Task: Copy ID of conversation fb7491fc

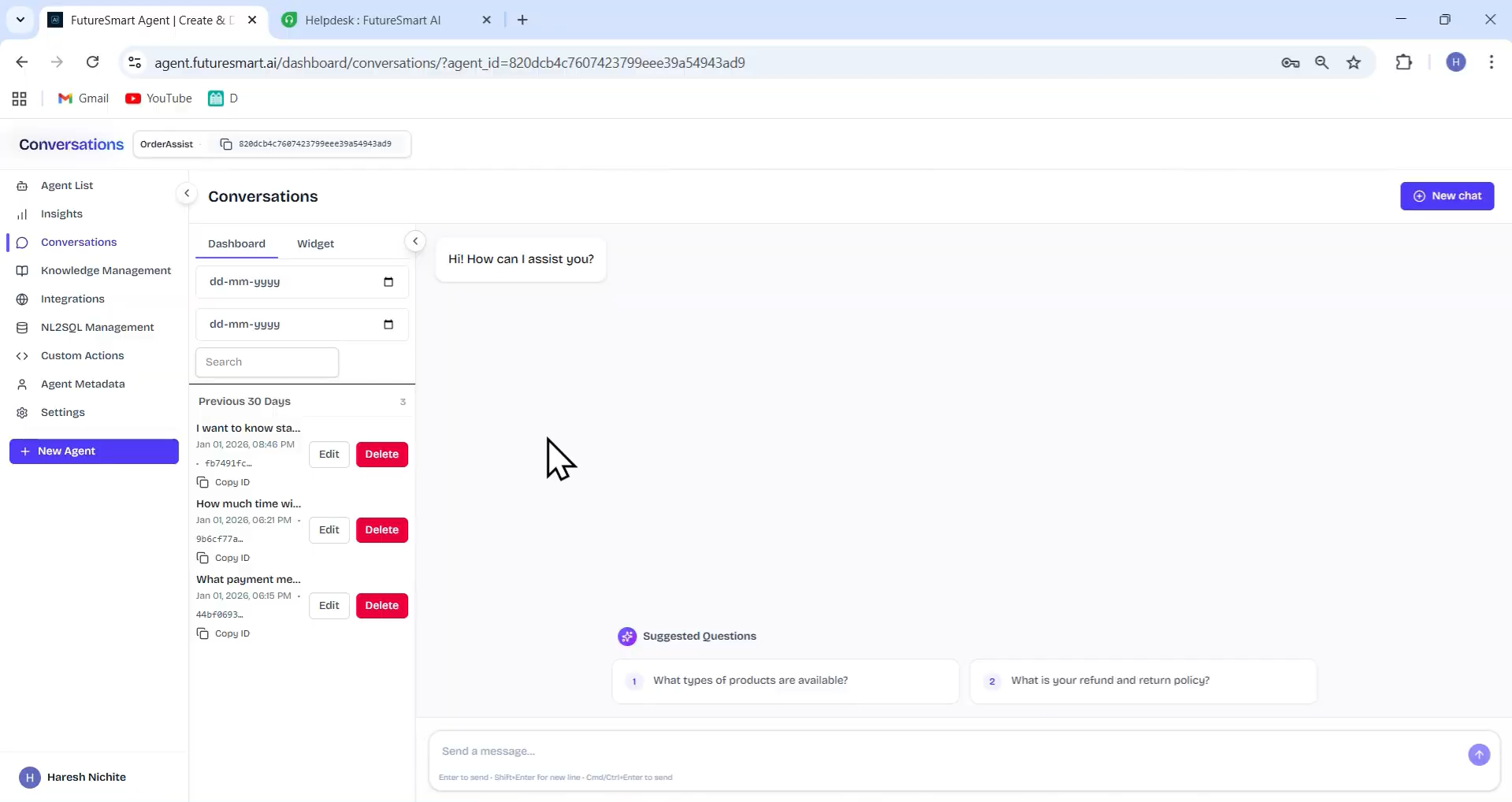Action: point(224,482)
